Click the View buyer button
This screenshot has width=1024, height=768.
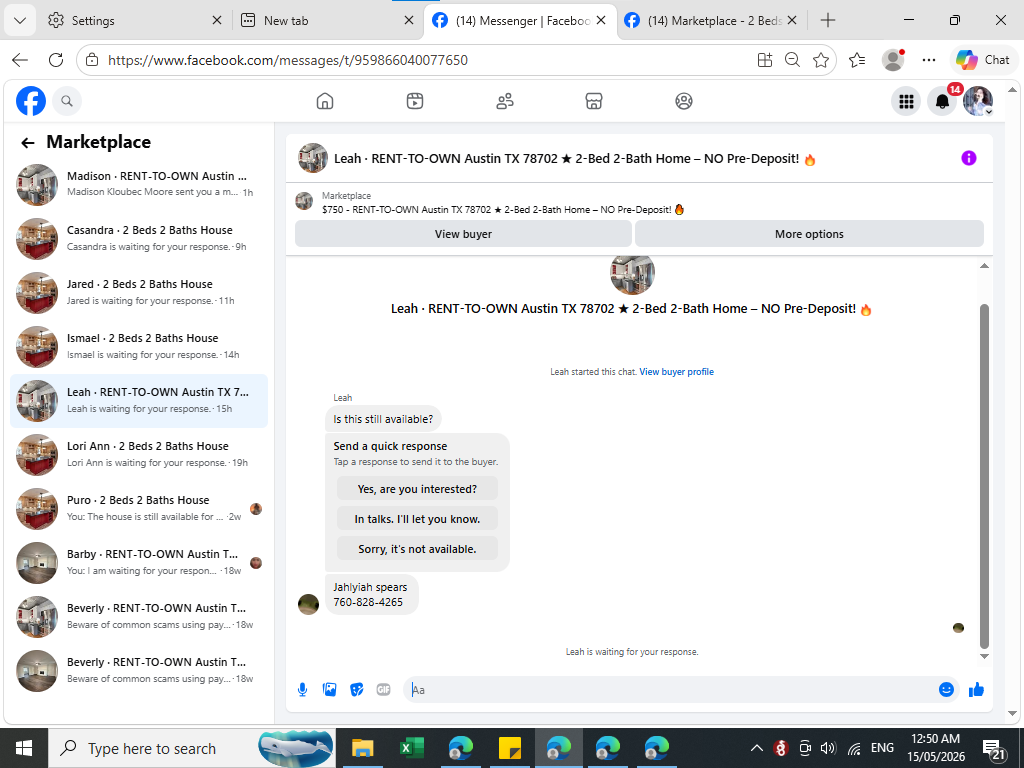pyautogui.click(x=463, y=234)
